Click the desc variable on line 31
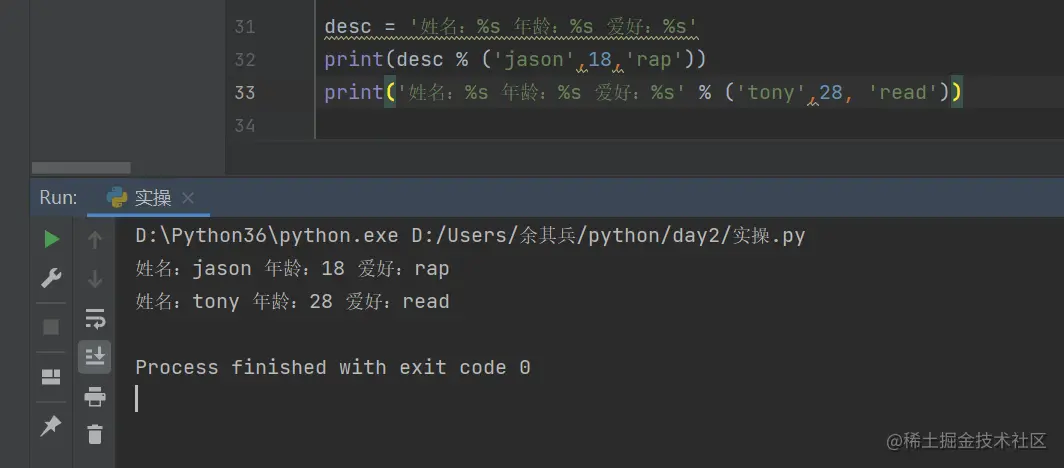1064x468 pixels. (348, 27)
